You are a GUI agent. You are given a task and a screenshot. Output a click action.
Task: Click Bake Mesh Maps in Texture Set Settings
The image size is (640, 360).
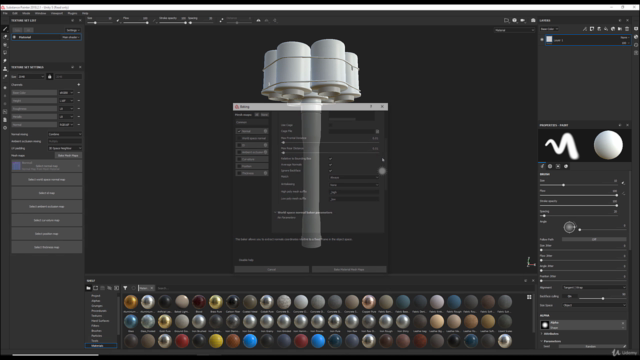coord(68,156)
